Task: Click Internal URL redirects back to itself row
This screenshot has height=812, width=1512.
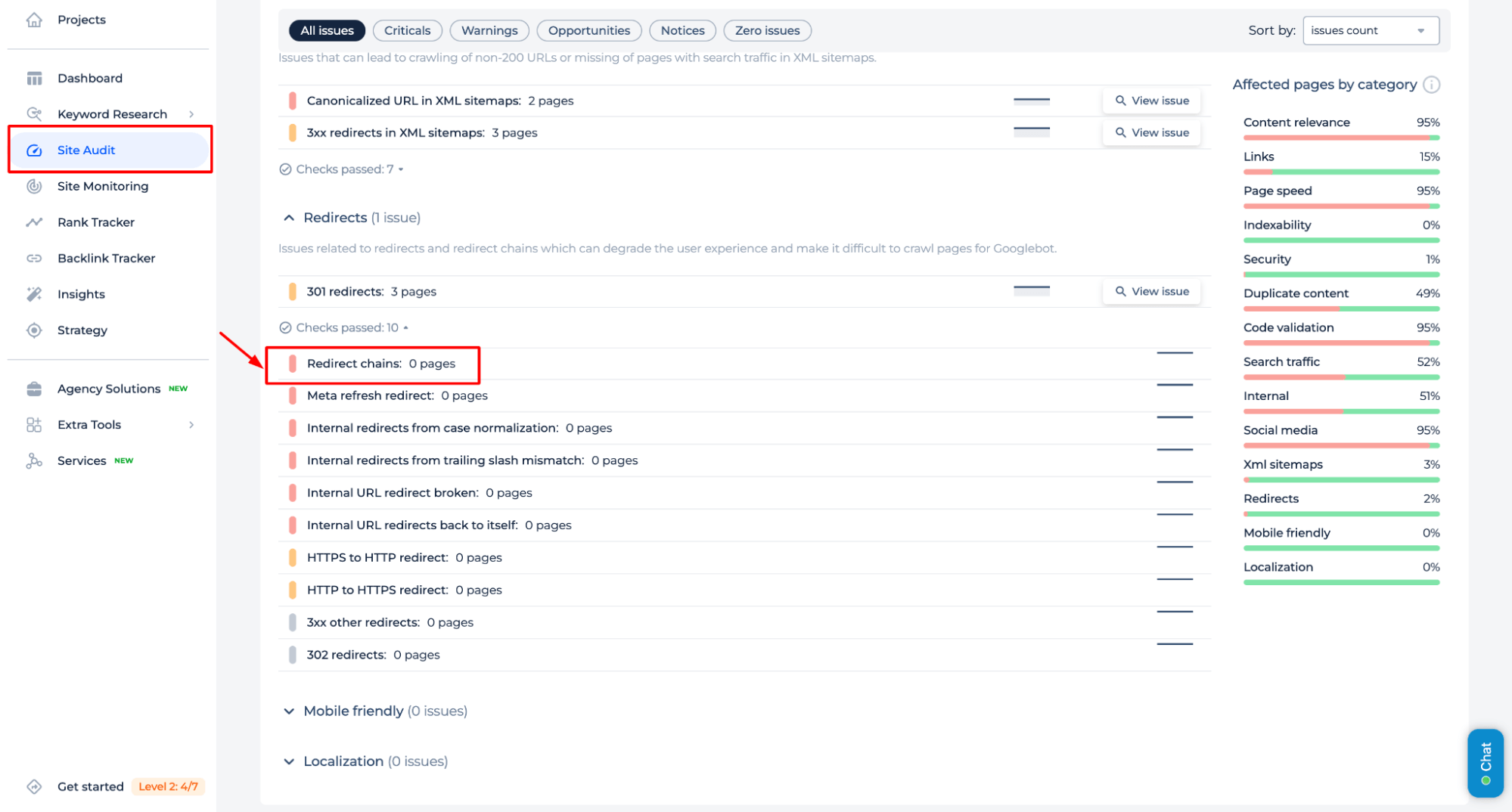Action: pyautogui.click(x=744, y=525)
